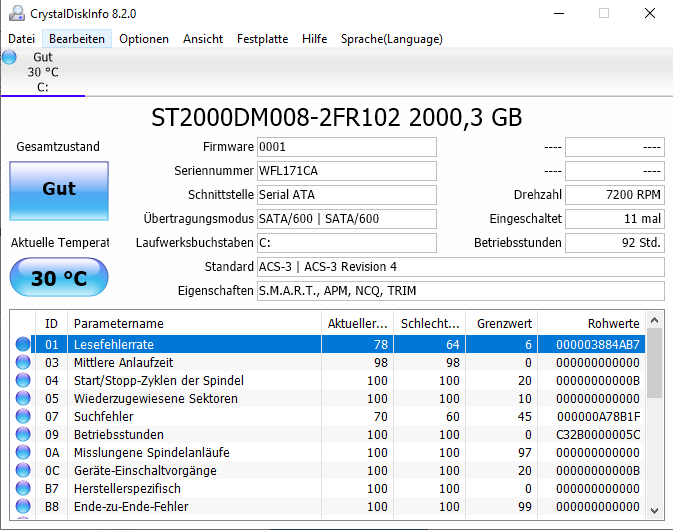Open the Sprache(Language) menu

[392, 39]
